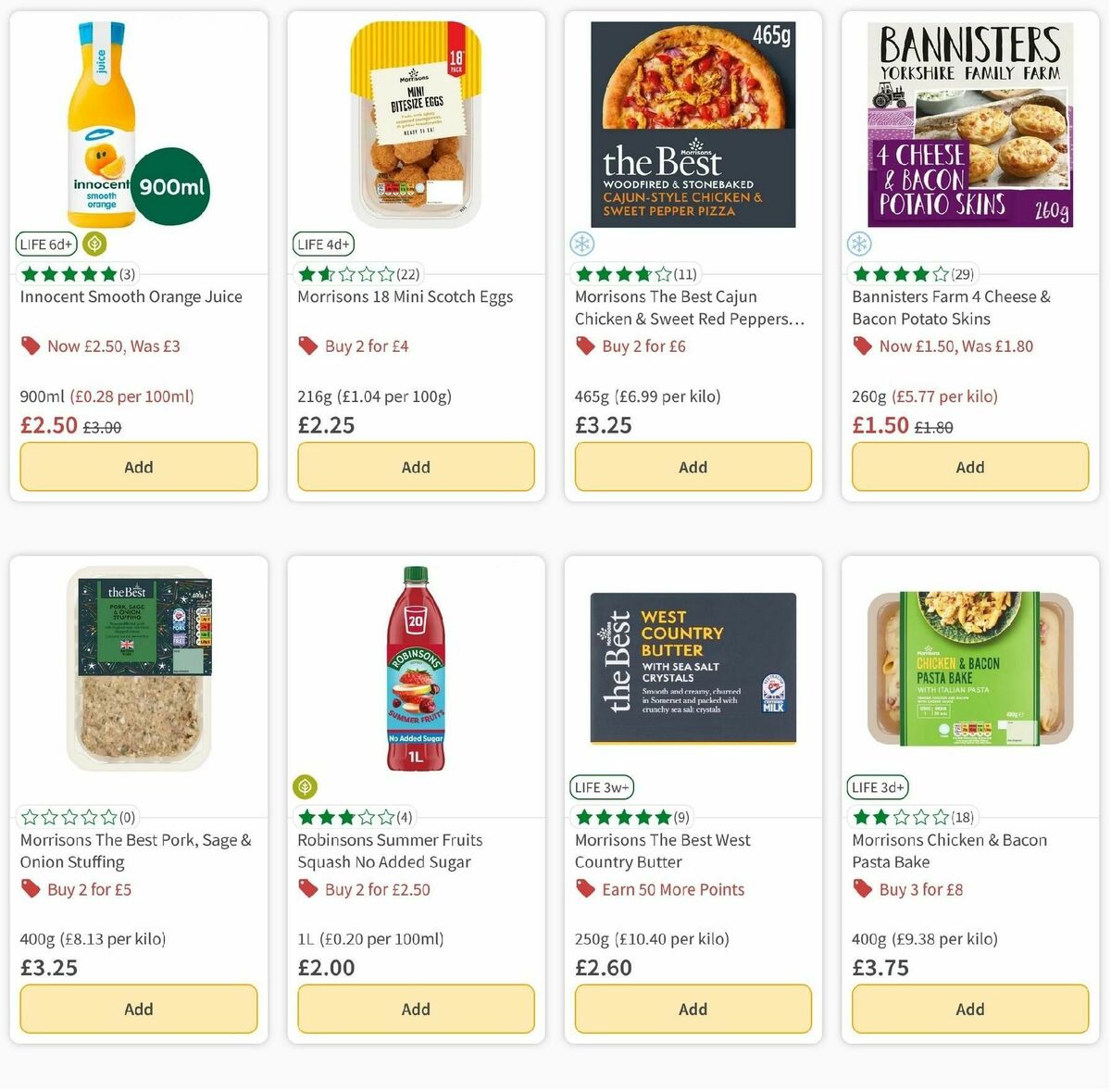The height and width of the screenshot is (1092, 1111).
Task: View the Robinsons squash bottle image
Action: click(415, 667)
